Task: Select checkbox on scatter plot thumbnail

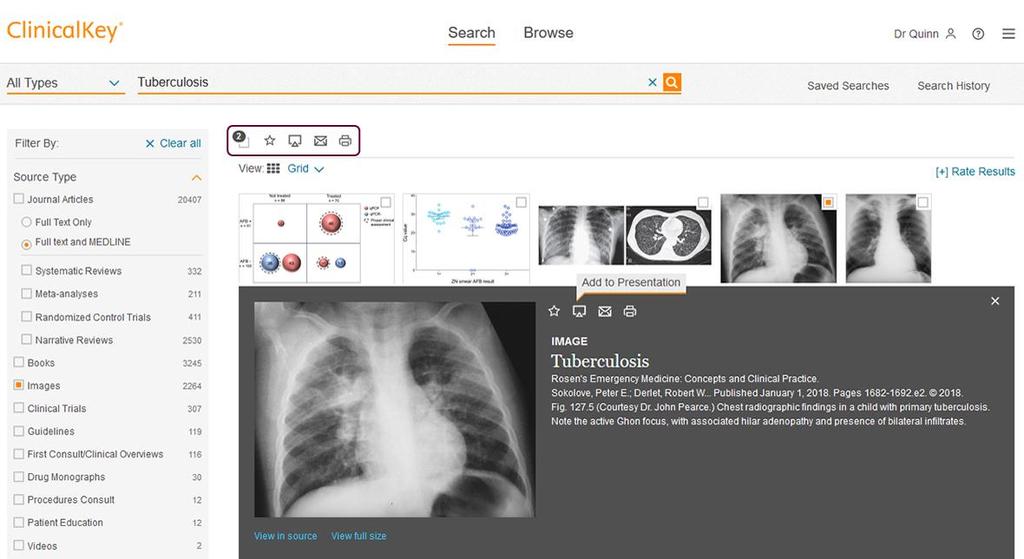Action: [x=521, y=202]
